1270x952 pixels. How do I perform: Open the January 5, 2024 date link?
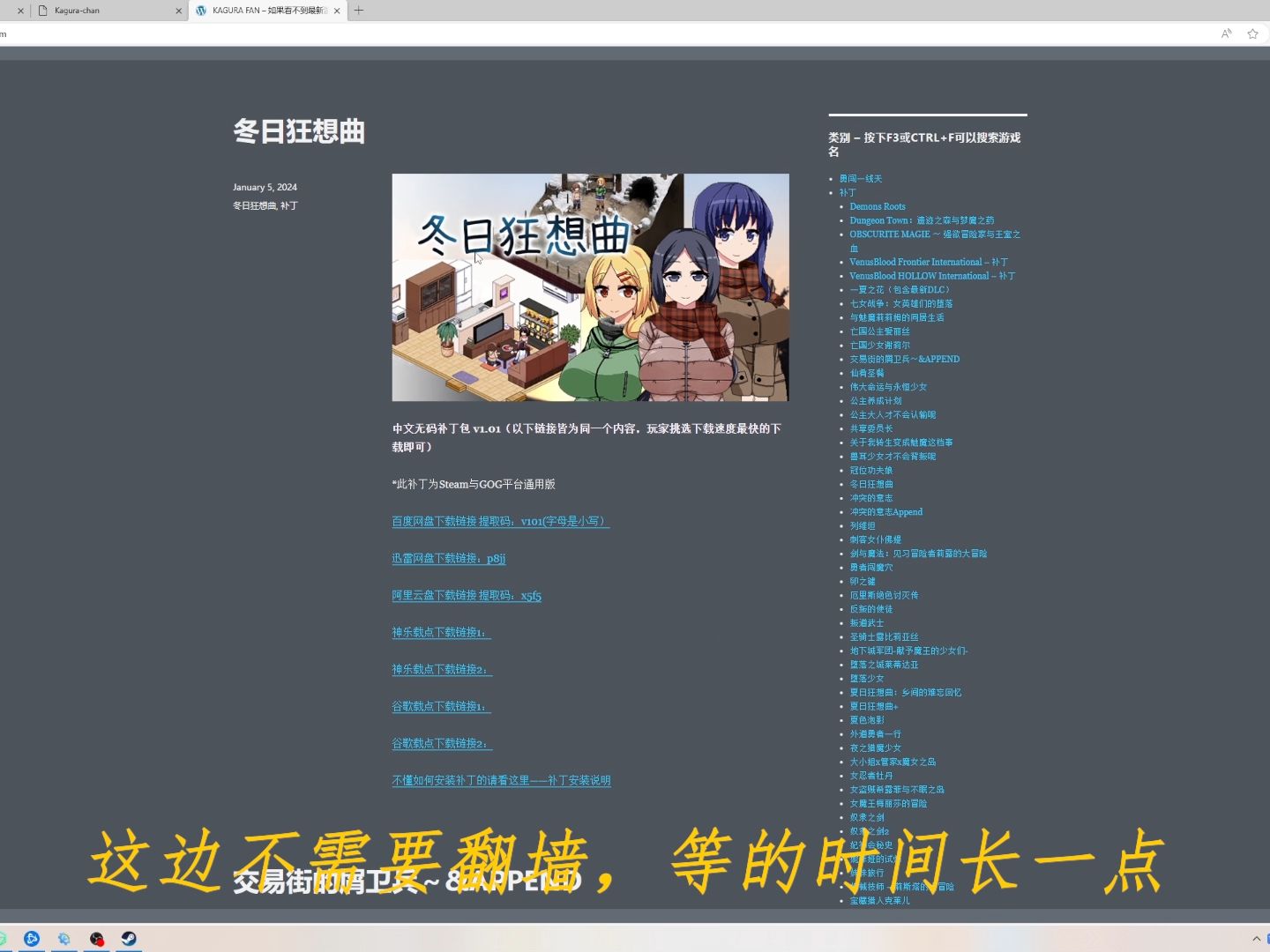tap(265, 187)
